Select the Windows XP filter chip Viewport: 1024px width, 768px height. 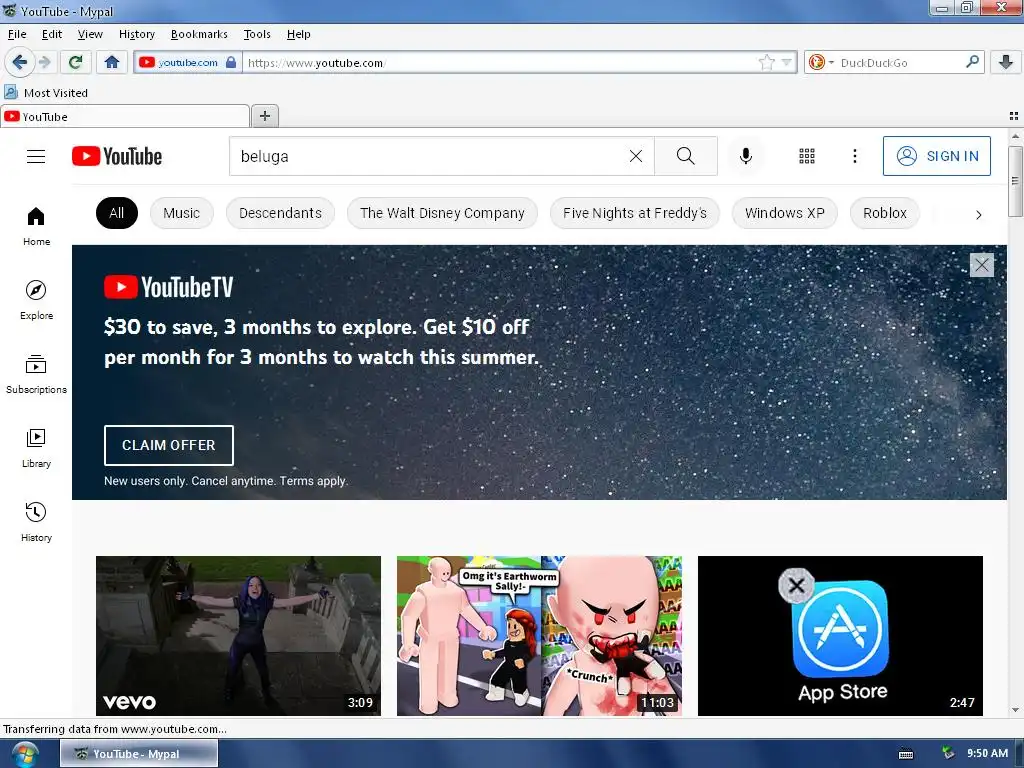[x=784, y=213]
